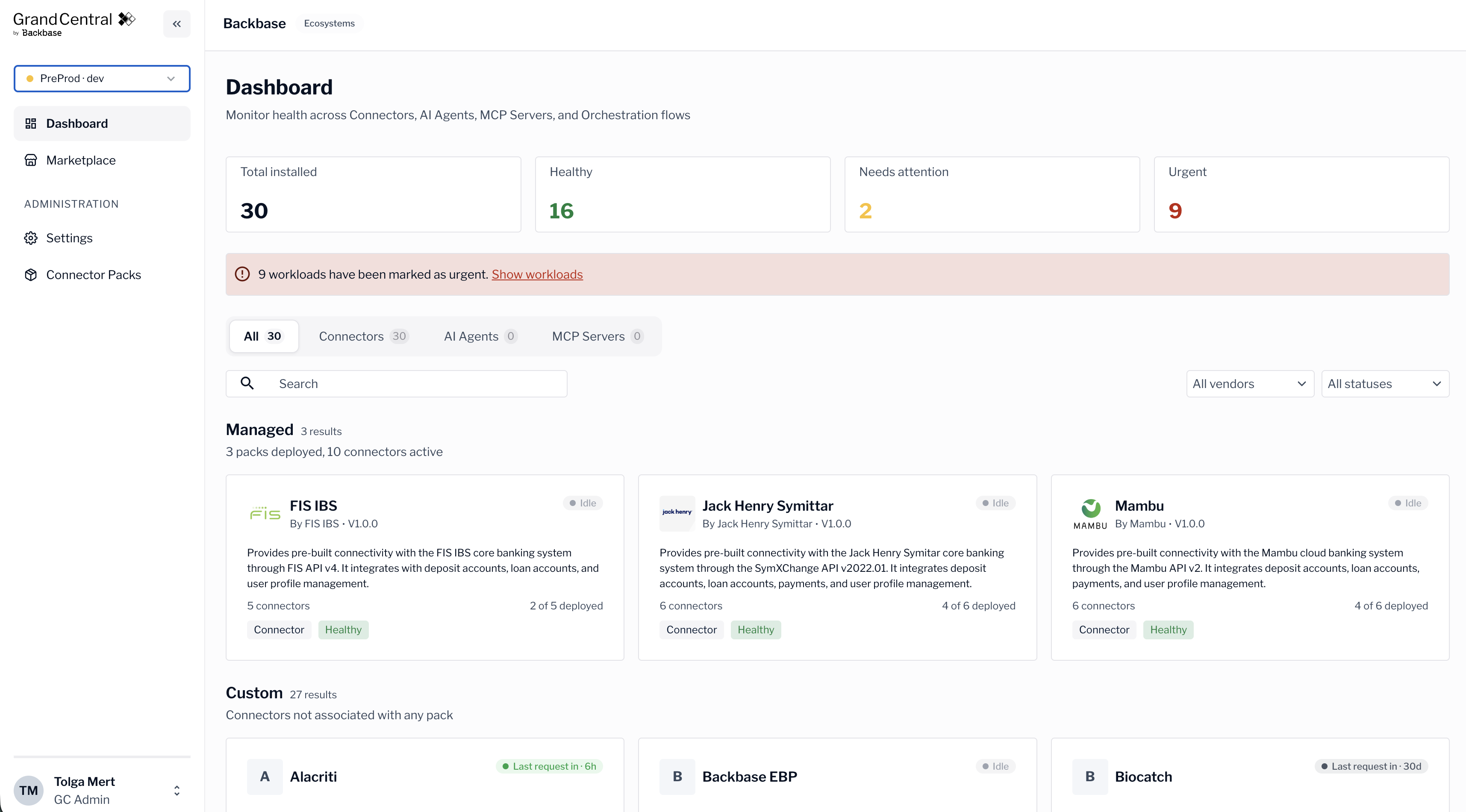Image resolution: width=1466 pixels, height=812 pixels.
Task: Click the Jack Henry logo thumbnail
Action: click(677, 514)
